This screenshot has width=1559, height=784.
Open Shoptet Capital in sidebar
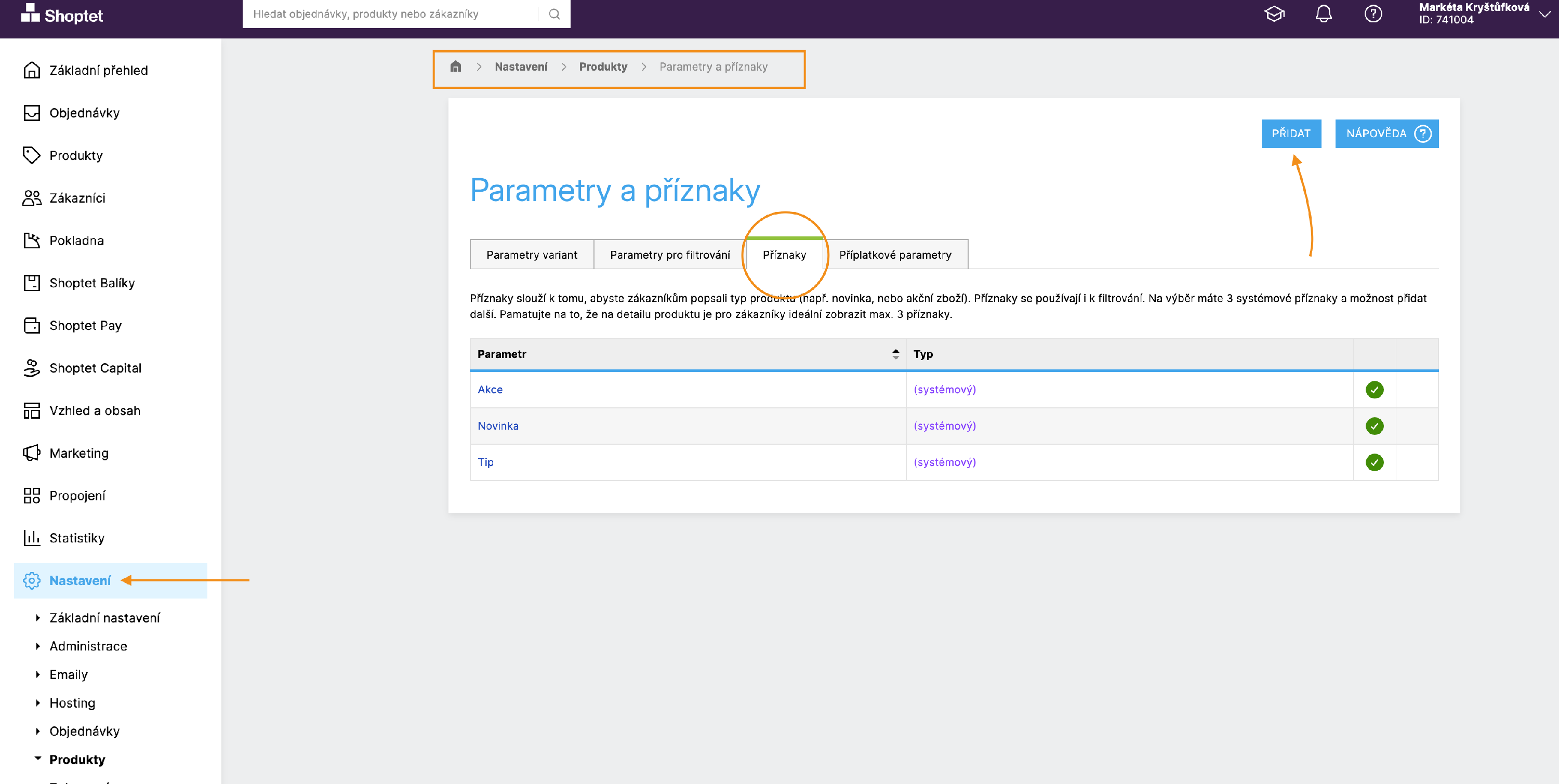[95, 368]
